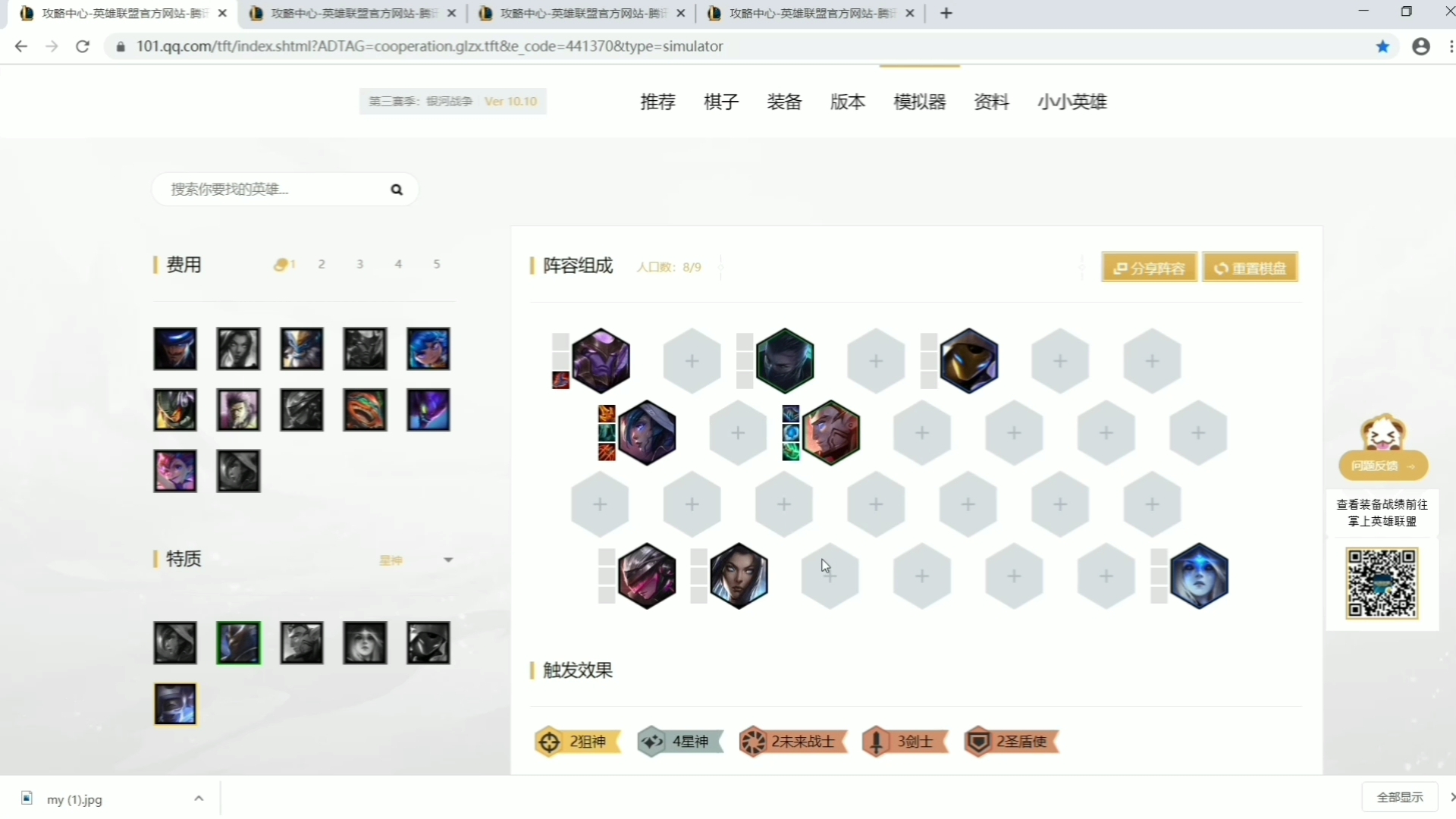Click the gold-helmet champion hex on board

pyautogui.click(x=969, y=361)
